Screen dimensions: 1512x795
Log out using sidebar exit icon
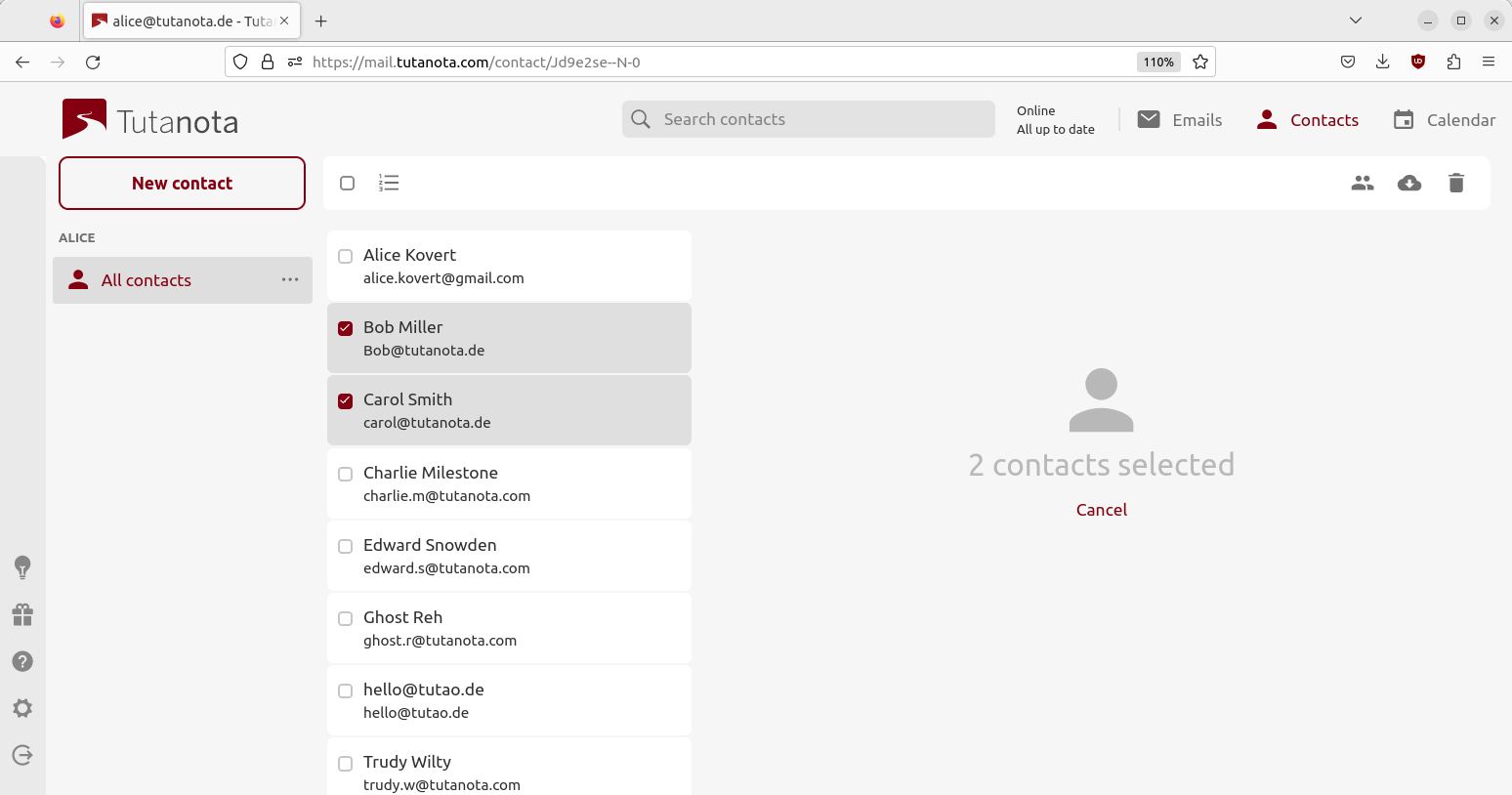coord(22,755)
